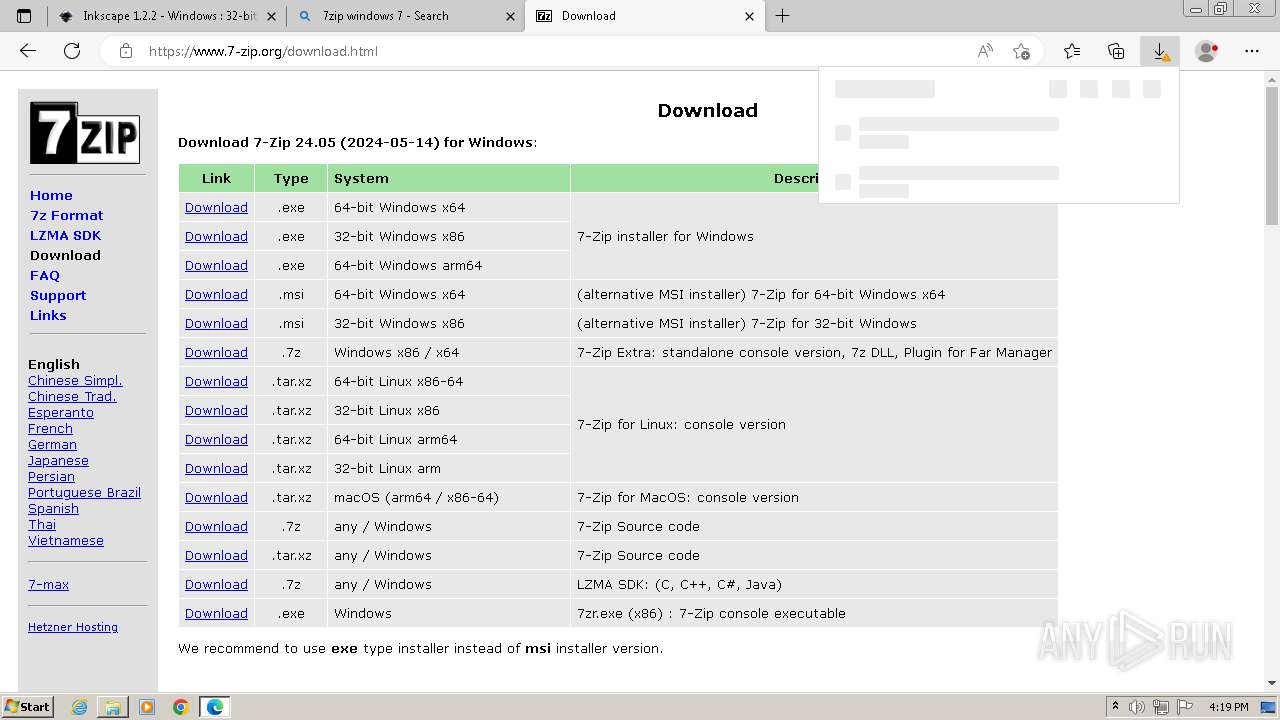Close the Download tab
This screenshot has width=1280, height=720.
pyautogui.click(x=750, y=16)
